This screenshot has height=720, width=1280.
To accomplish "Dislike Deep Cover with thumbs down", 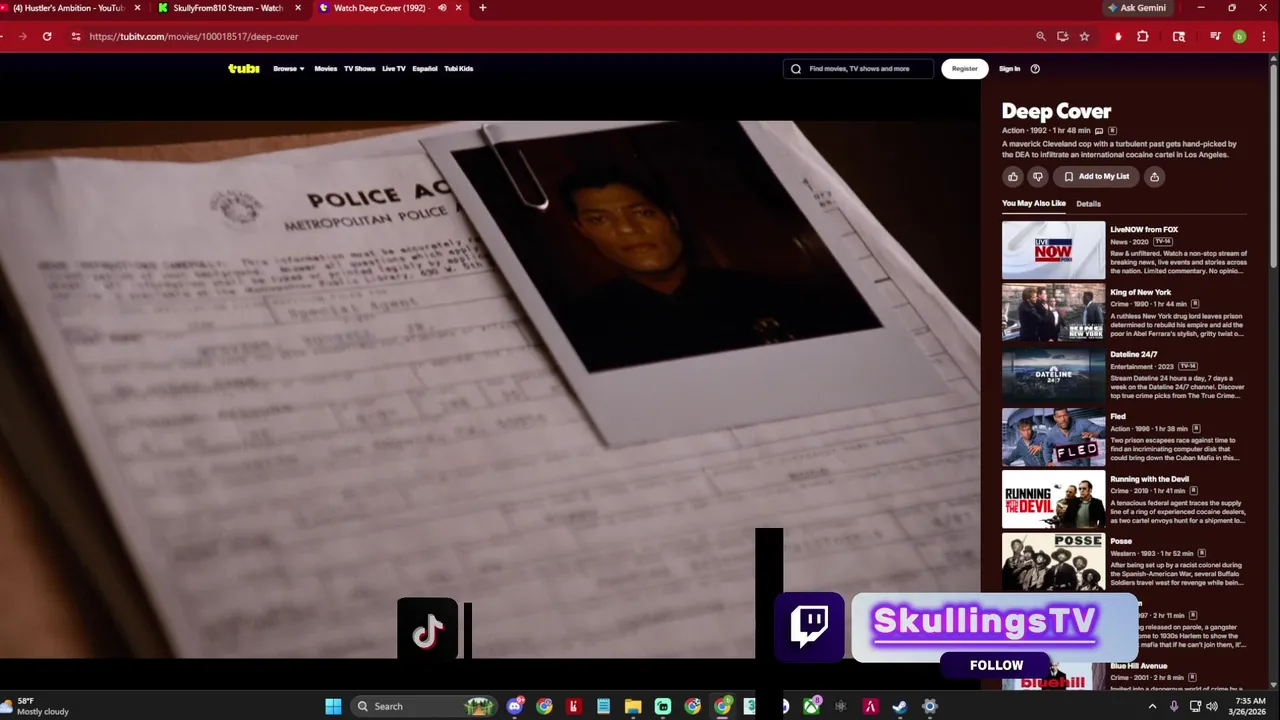I will 1038,177.
